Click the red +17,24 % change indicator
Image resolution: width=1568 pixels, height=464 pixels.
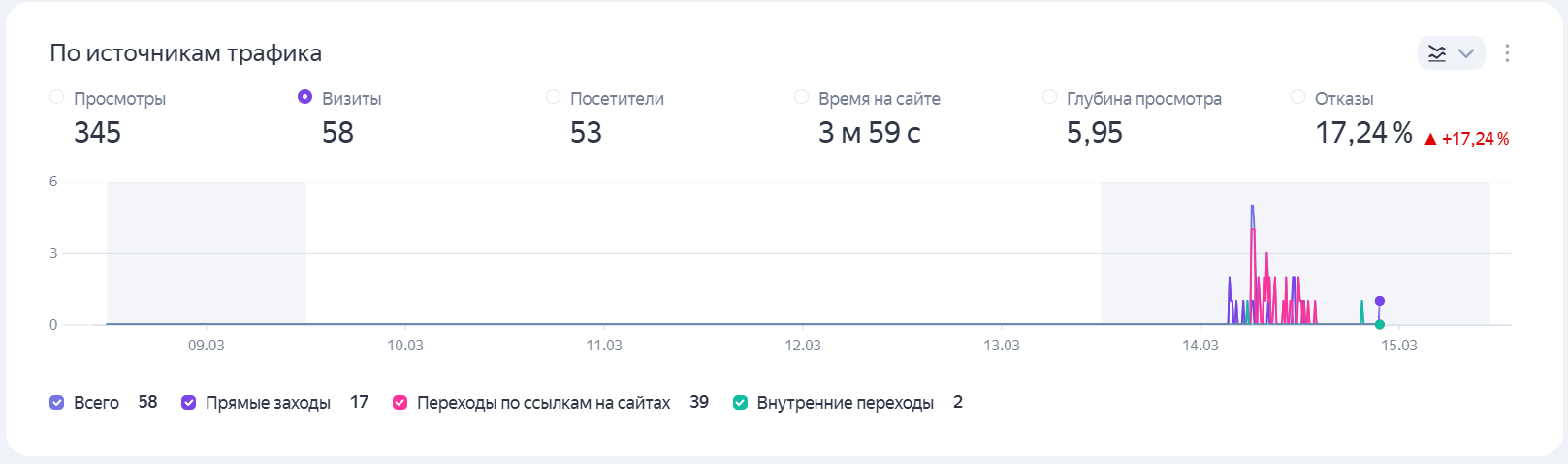pos(1466,139)
